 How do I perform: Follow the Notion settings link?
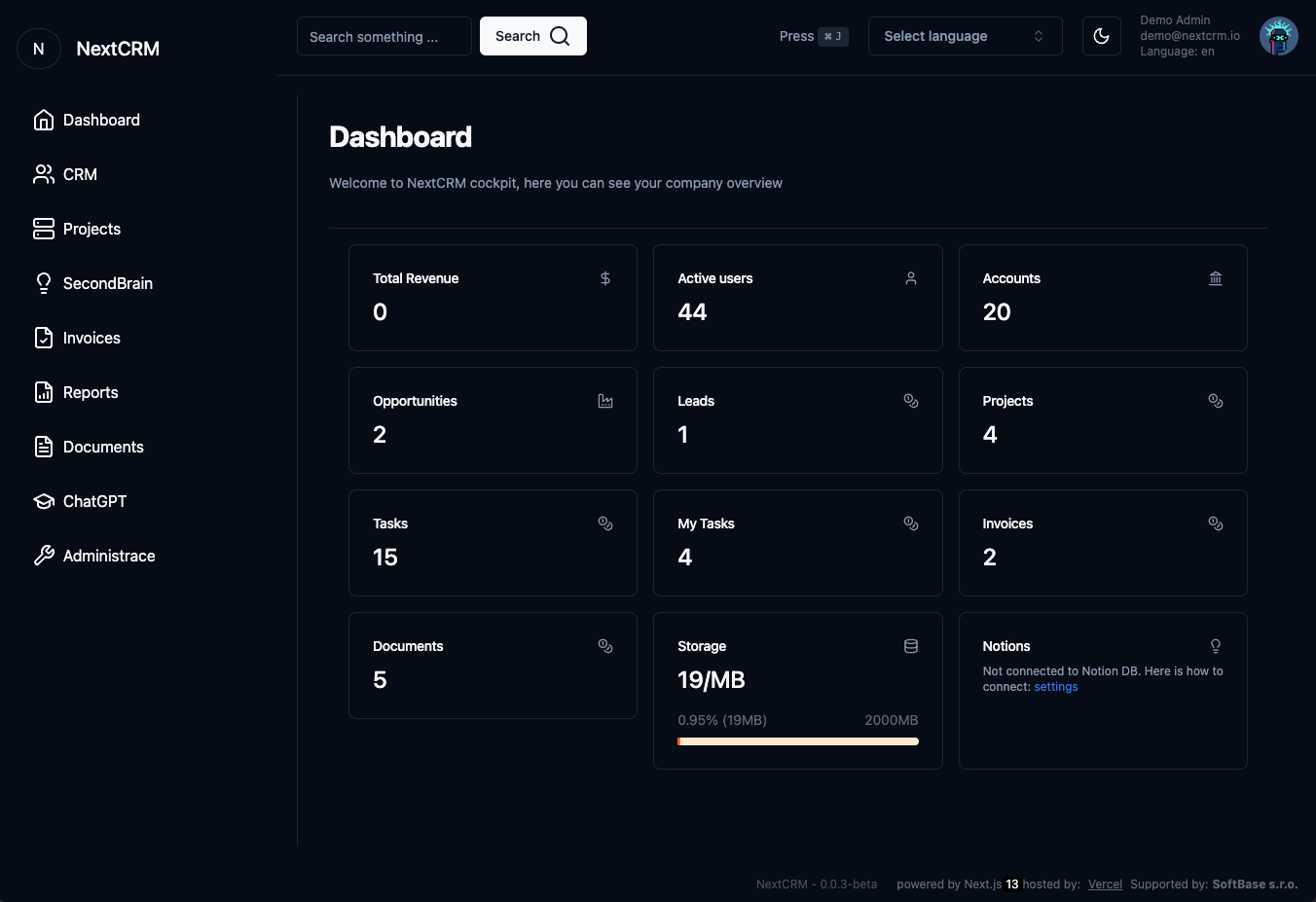pos(1055,687)
